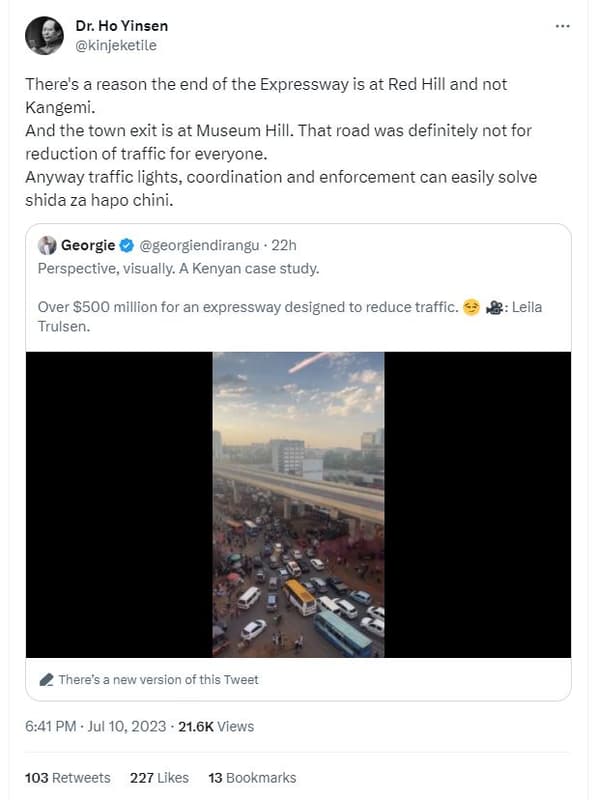Click the verified blue checkmark next to Georgie
The height and width of the screenshot is (800, 598).
pos(125,242)
